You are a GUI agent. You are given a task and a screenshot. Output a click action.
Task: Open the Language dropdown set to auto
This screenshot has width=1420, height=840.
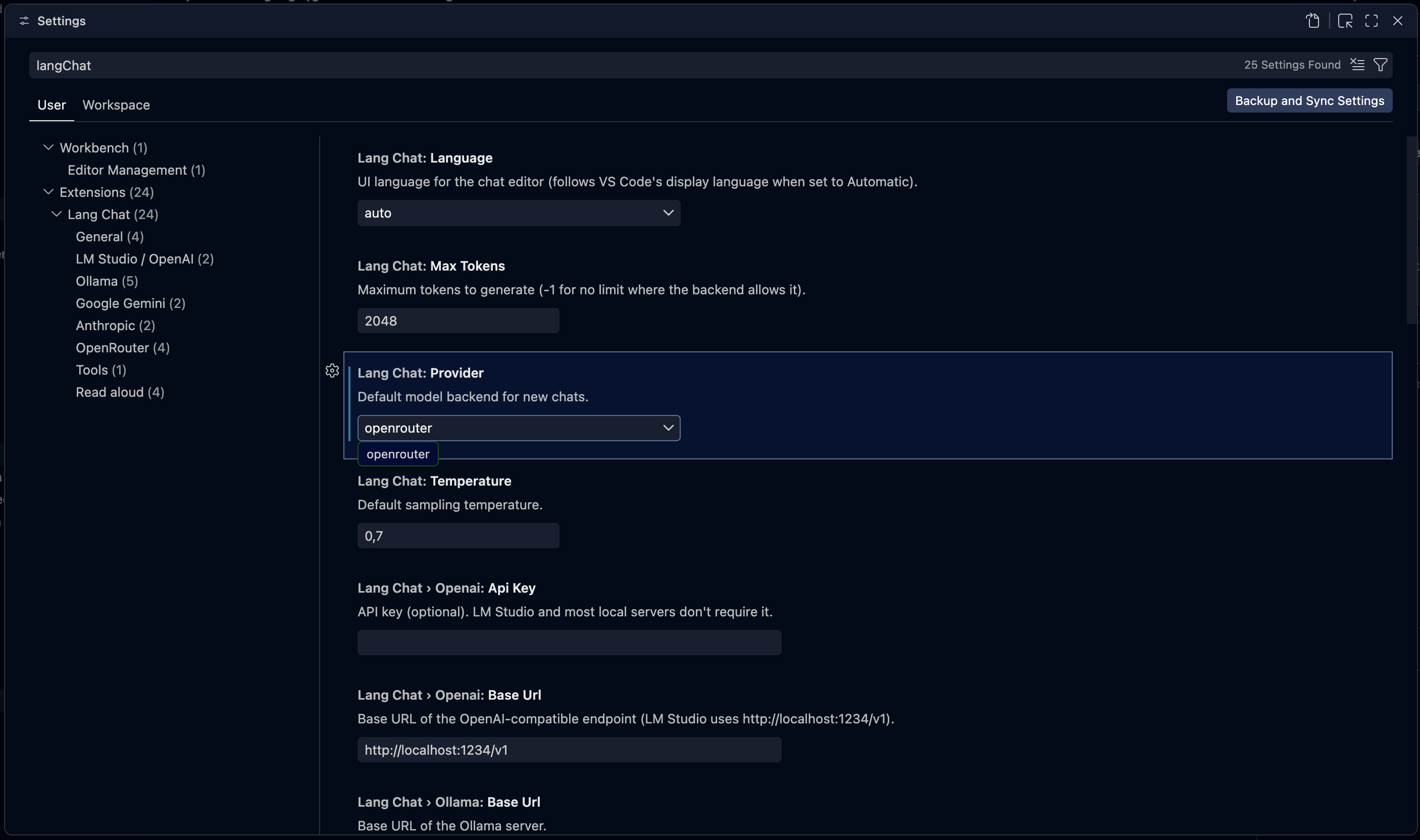519,213
